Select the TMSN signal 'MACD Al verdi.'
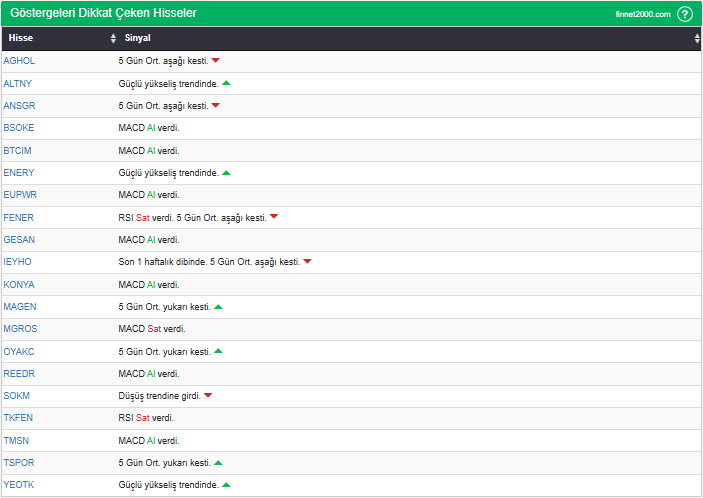The width and height of the screenshot is (703, 498). pyautogui.click(x=149, y=441)
